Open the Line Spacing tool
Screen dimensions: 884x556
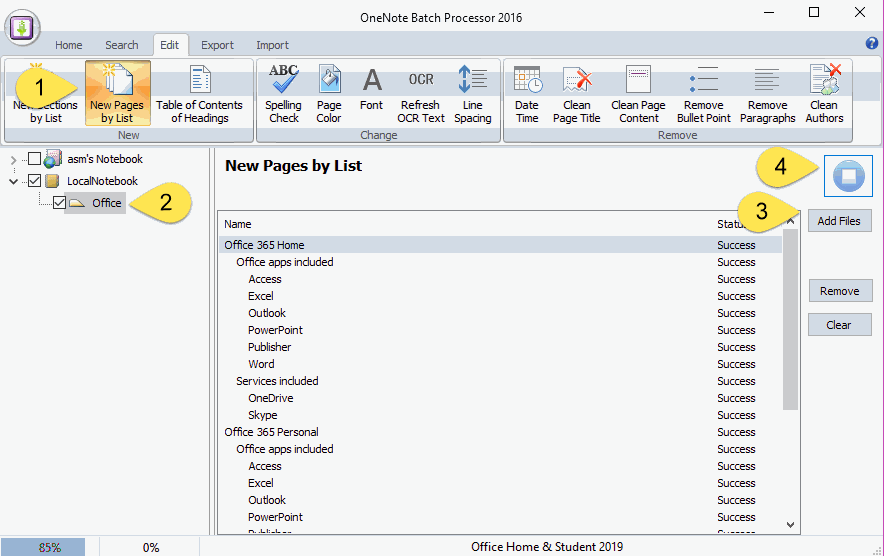(x=472, y=93)
